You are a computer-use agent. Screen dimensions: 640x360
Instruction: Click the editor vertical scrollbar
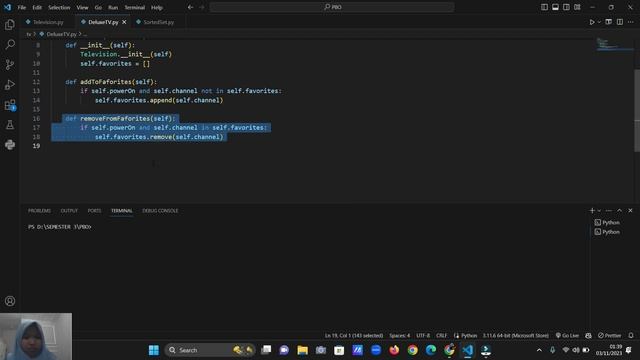[x=637, y=110]
